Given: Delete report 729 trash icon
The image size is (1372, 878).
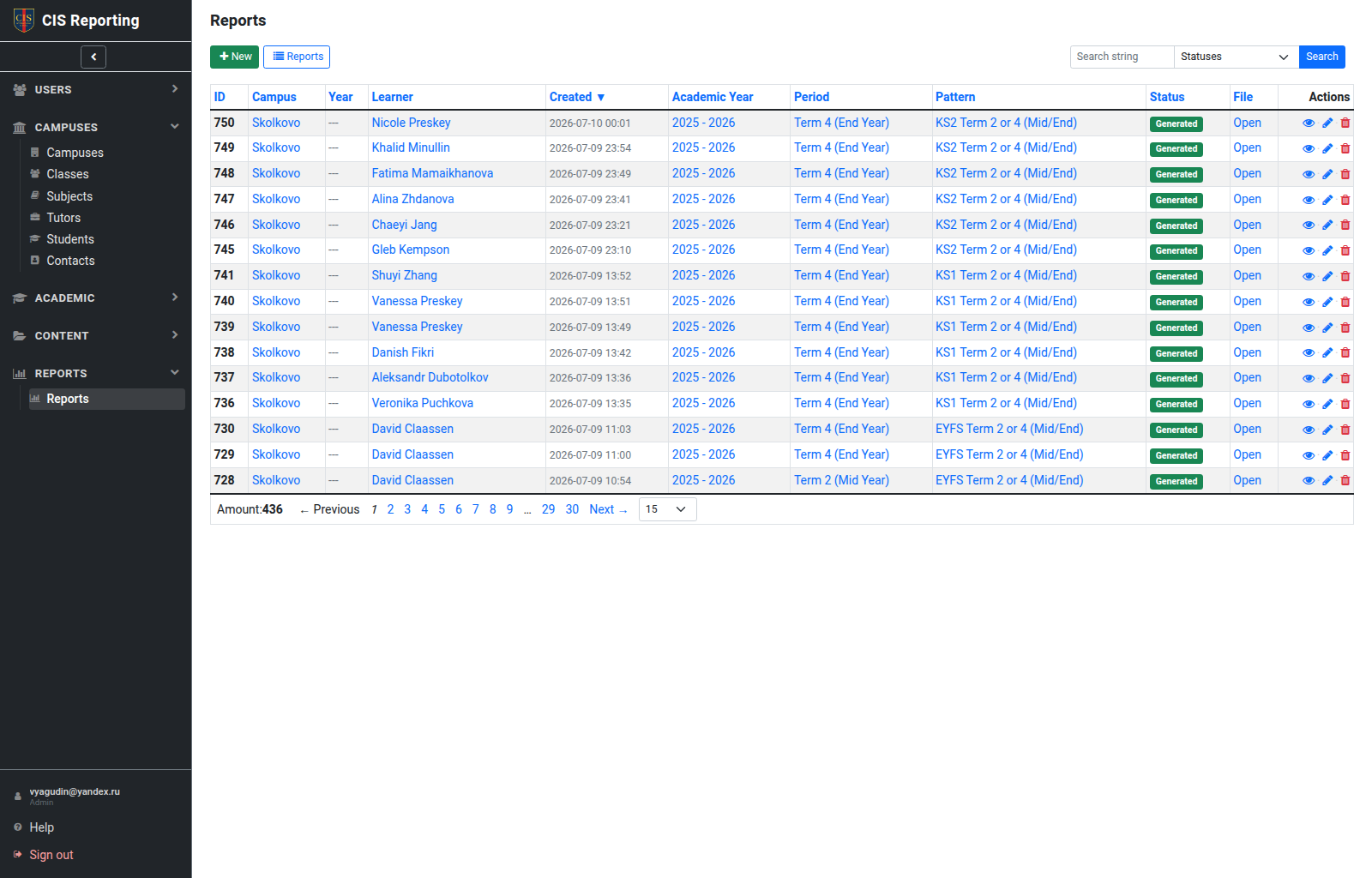Looking at the screenshot, I should (1345, 455).
